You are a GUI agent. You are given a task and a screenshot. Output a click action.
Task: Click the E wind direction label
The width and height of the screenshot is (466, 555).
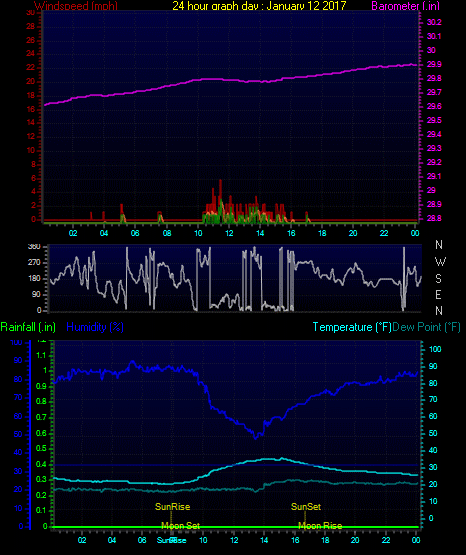click(438, 294)
